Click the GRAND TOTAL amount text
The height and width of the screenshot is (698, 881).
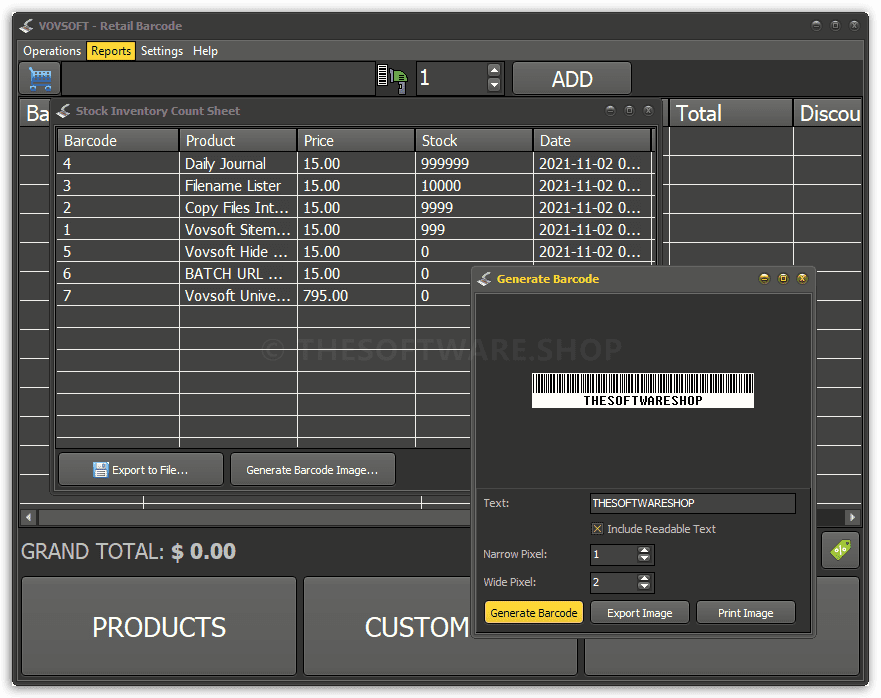tap(203, 551)
